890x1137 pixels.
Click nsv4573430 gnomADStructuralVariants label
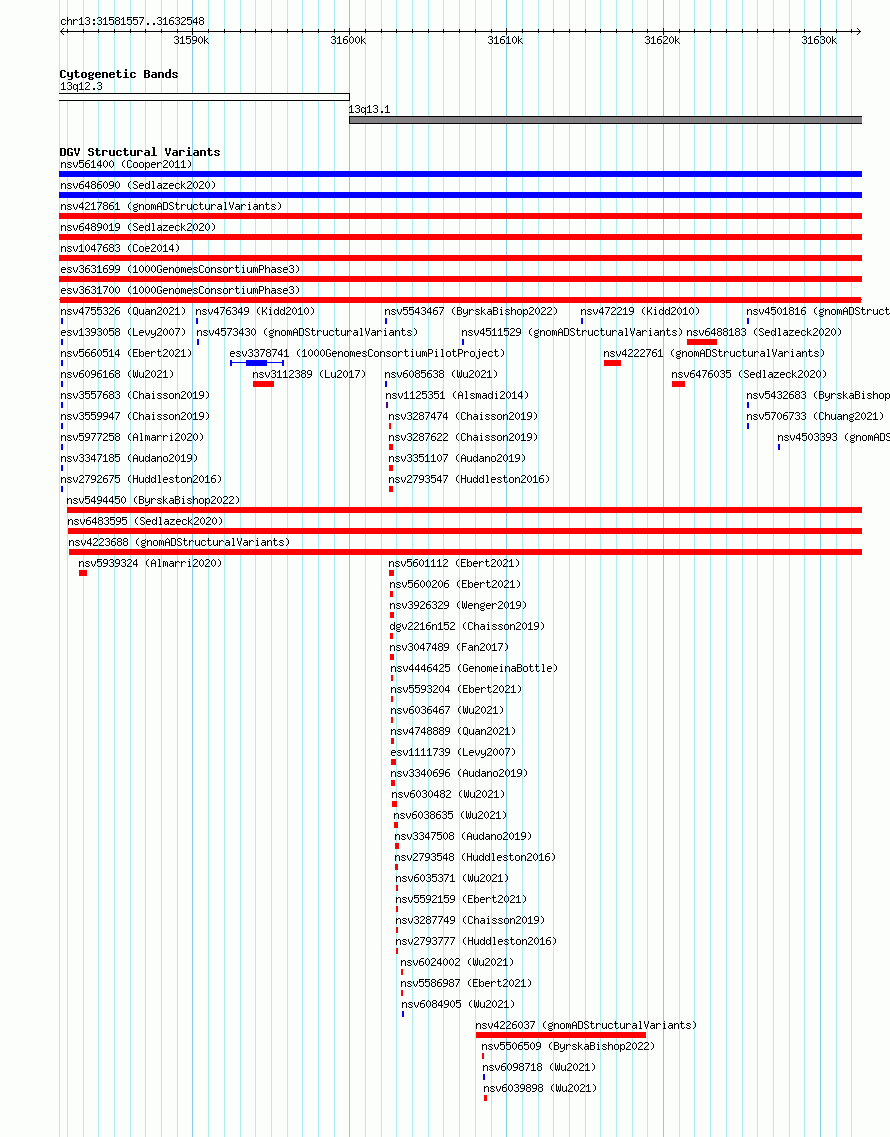[307, 332]
